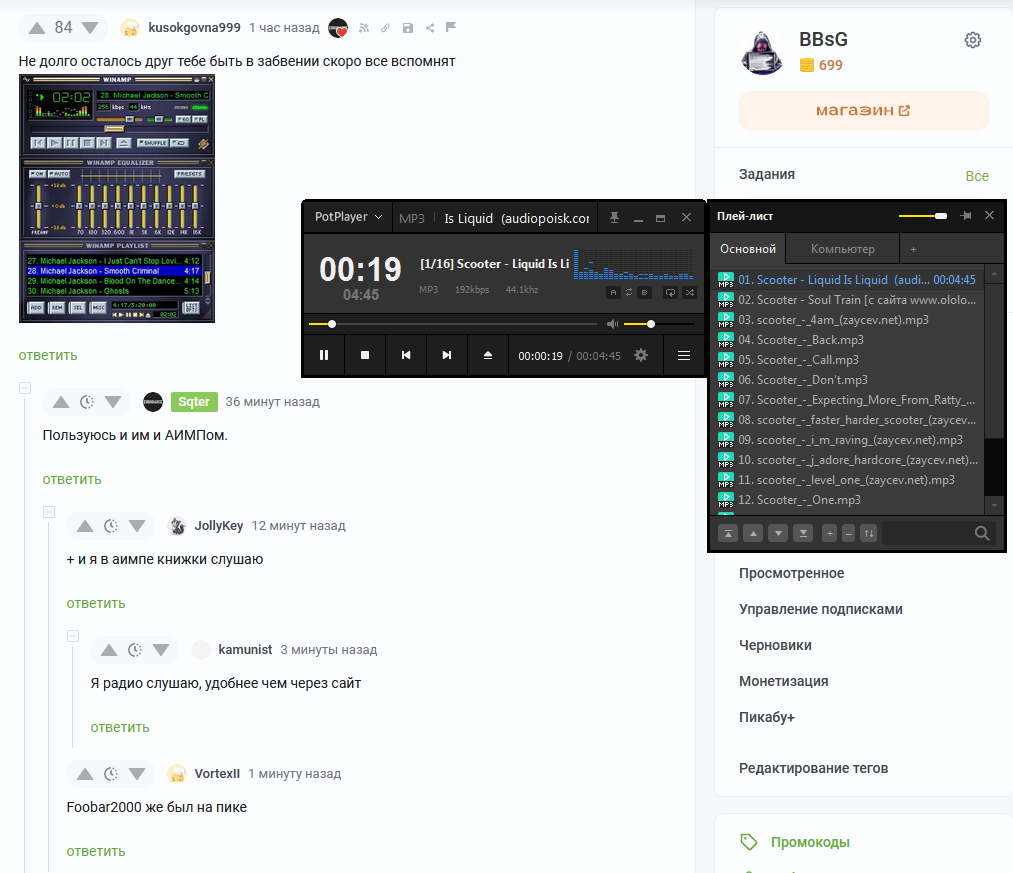Upvote VortexII's comment
The width and height of the screenshot is (1013, 873).
(85, 774)
